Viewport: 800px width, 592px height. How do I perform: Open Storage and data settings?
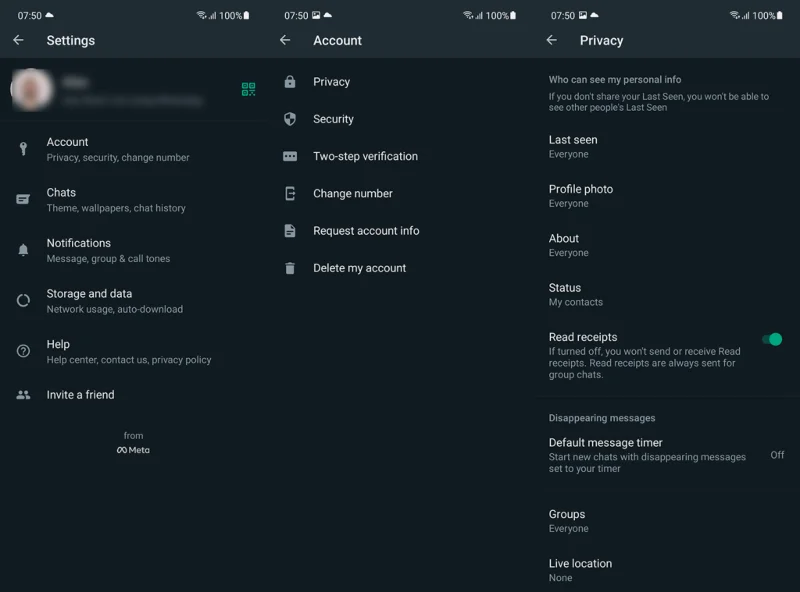pyautogui.click(x=133, y=301)
